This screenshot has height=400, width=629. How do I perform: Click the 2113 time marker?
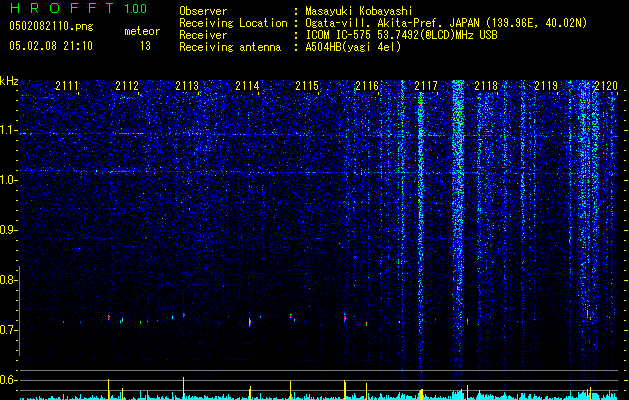coord(187,86)
